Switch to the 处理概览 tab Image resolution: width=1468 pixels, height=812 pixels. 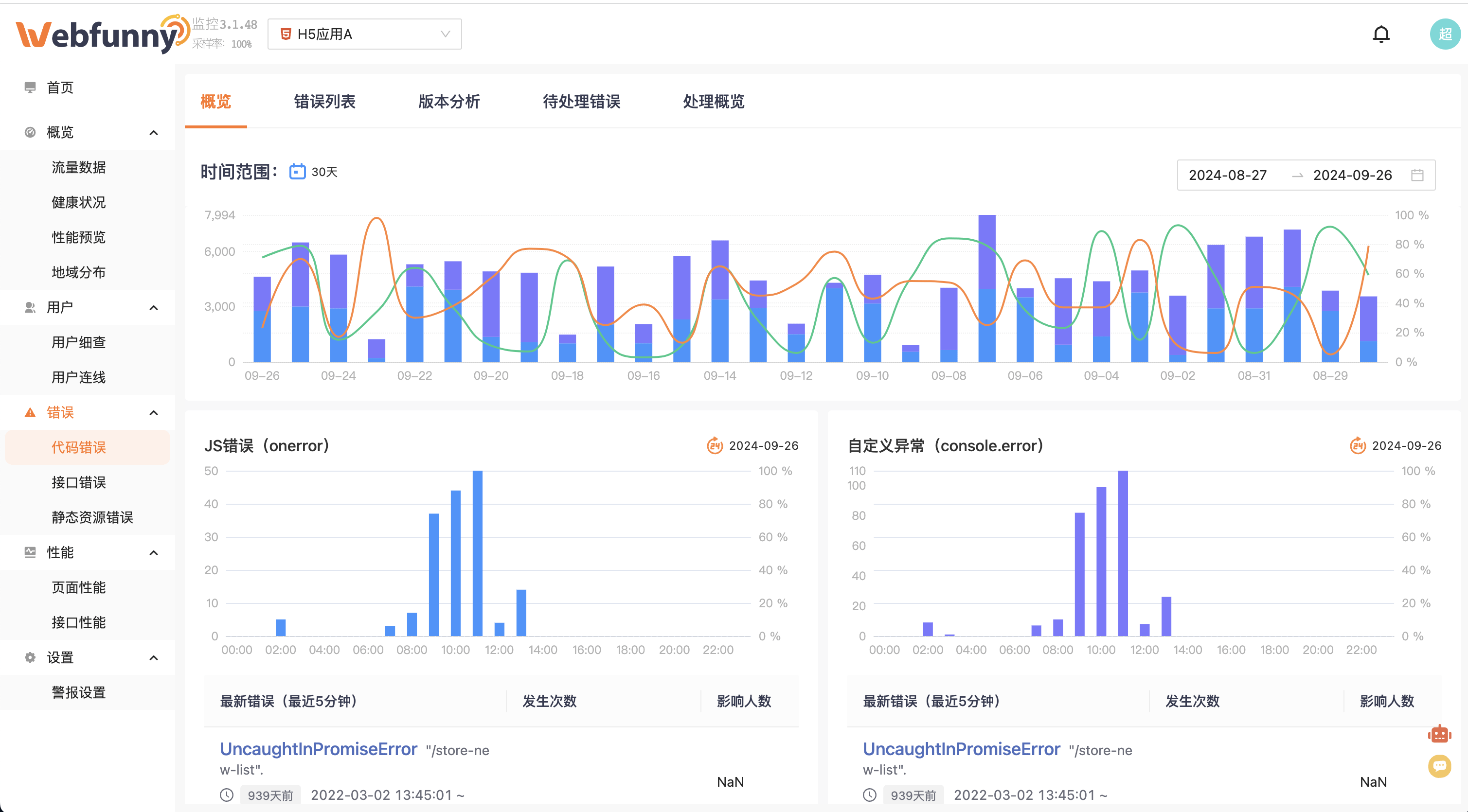click(x=714, y=102)
